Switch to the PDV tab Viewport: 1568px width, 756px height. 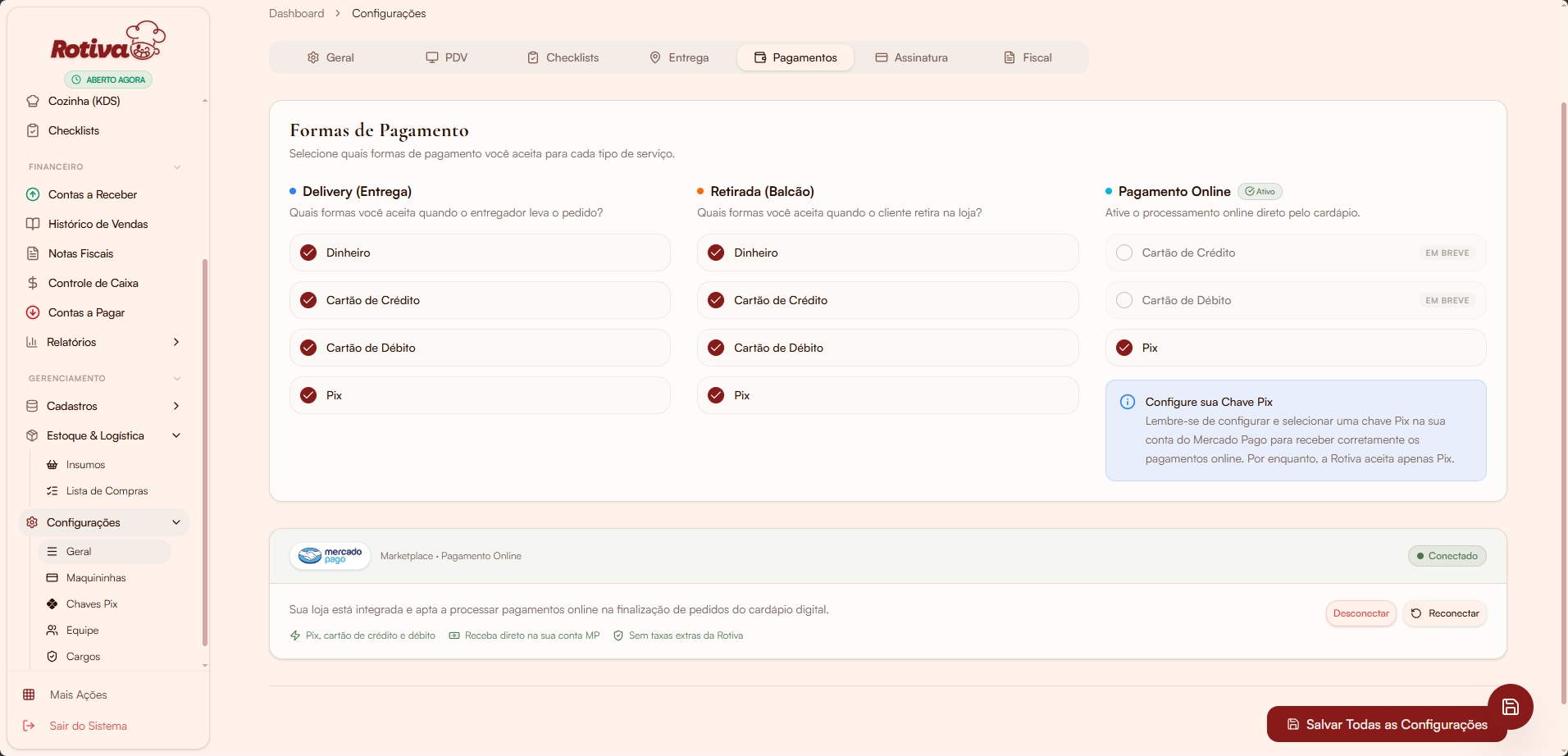[446, 57]
